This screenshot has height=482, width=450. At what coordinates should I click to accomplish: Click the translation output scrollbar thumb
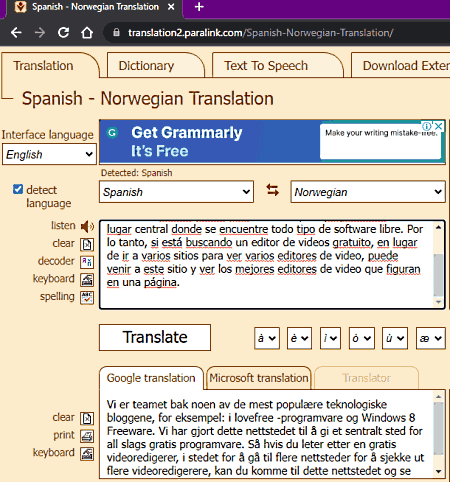pyautogui.click(x=438, y=428)
